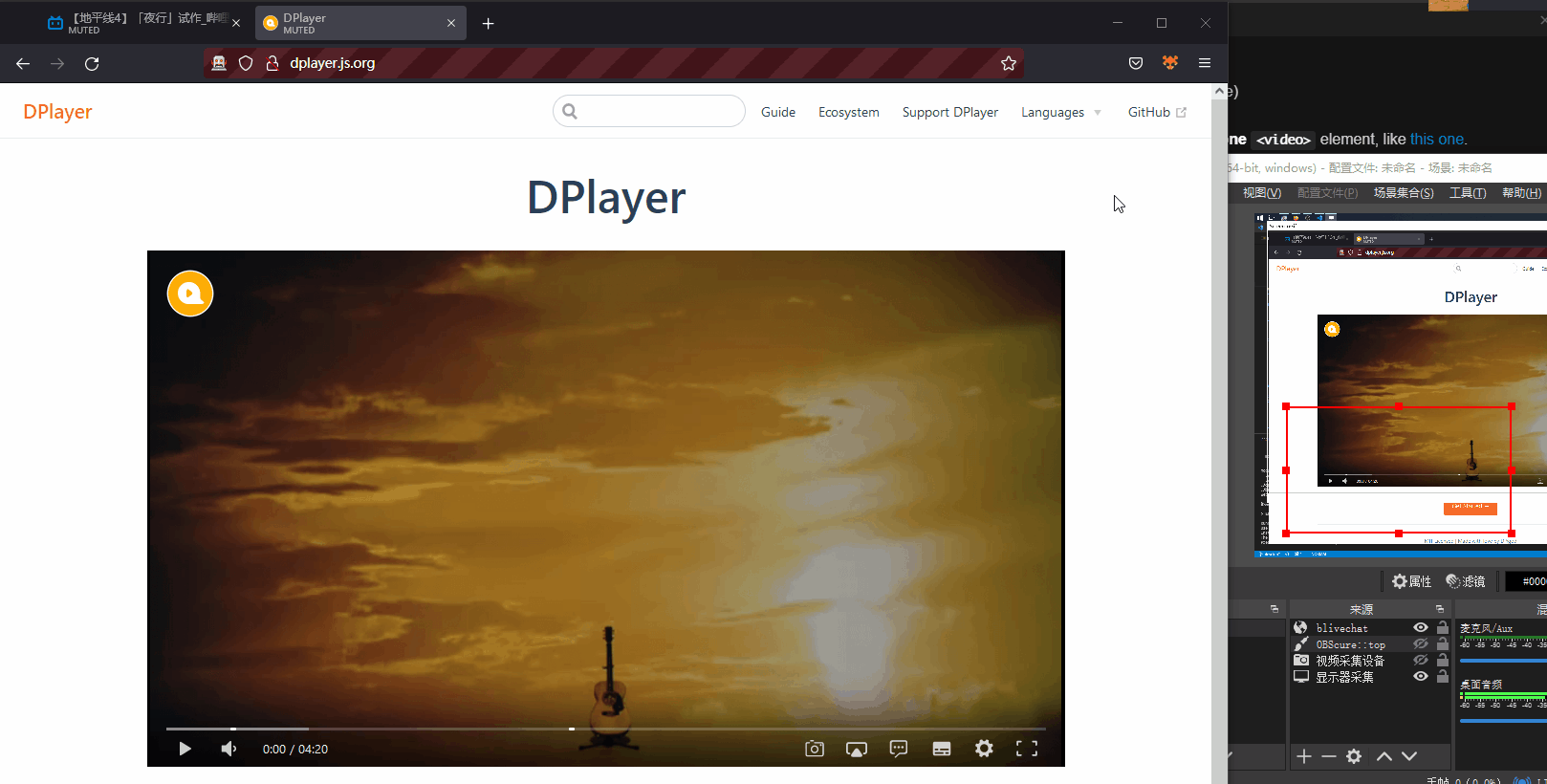Image resolution: width=1547 pixels, height=784 pixels.
Task: Open the tracking protection shield icon
Action: (x=246, y=63)
